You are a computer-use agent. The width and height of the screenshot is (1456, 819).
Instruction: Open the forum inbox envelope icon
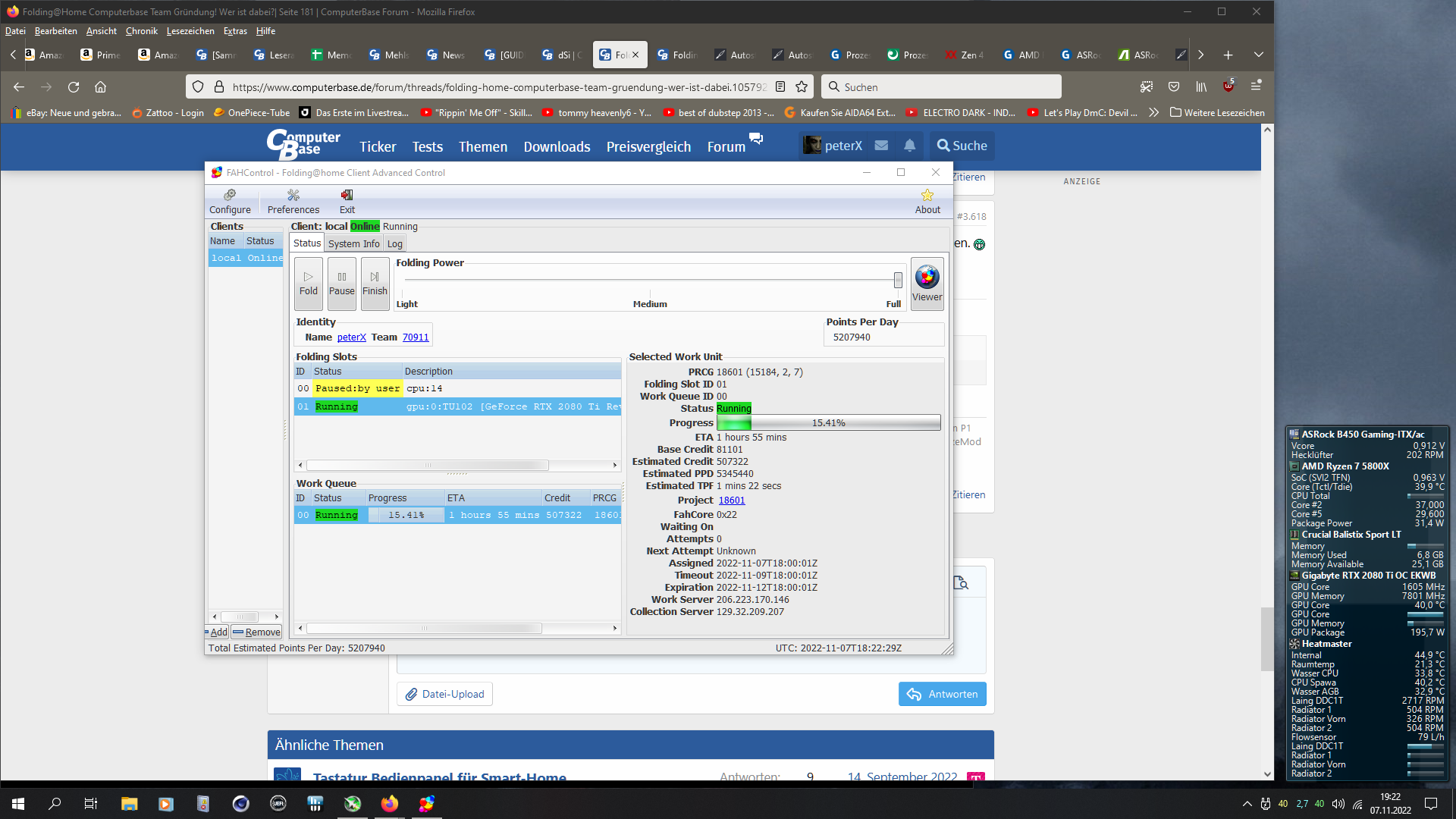881,146
